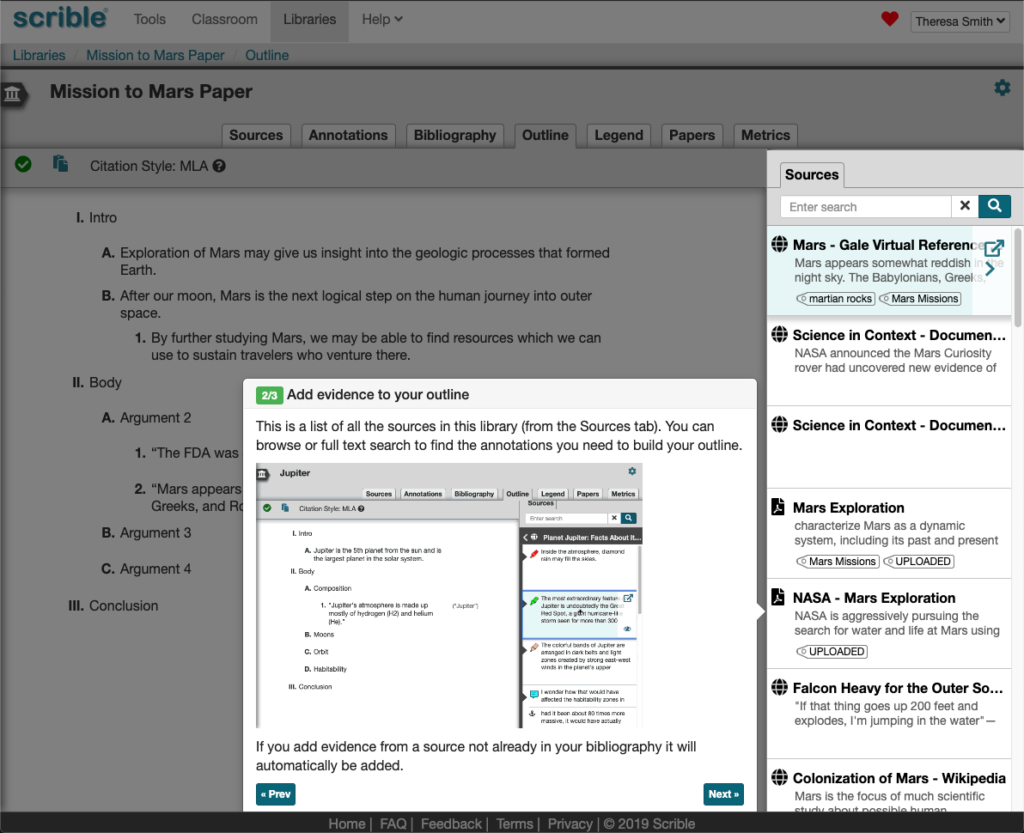Select outline item 'I. Intro'
The width and height of the screenshot is (1024, 833).
click(97, 217)
